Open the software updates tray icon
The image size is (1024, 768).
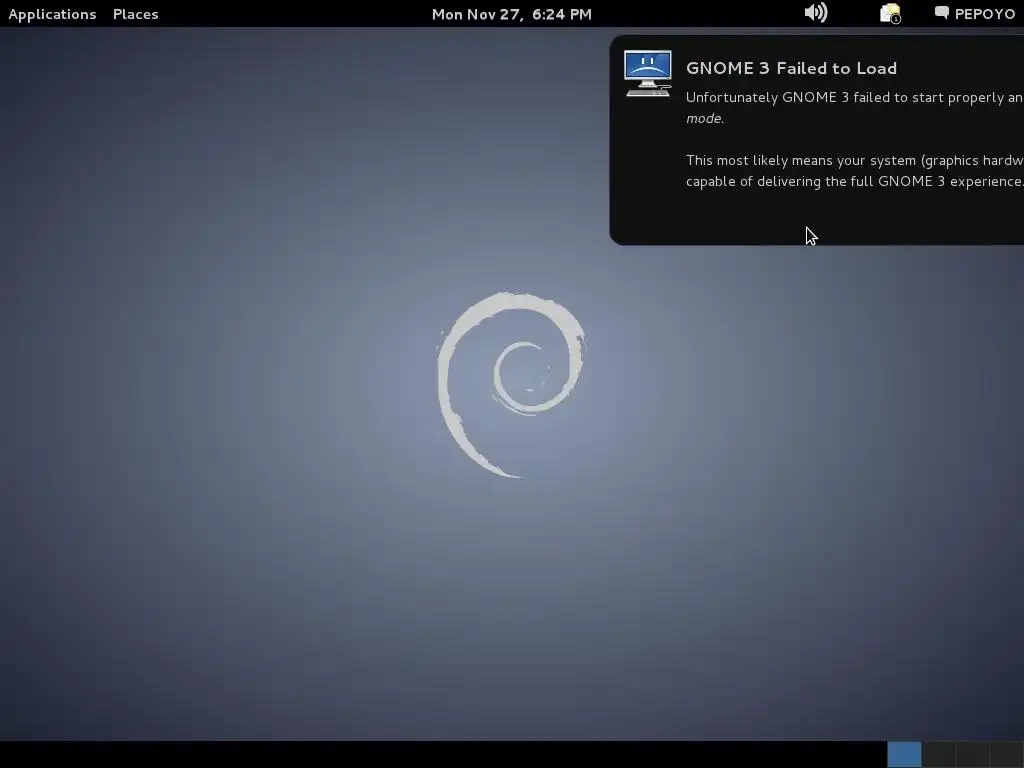pyautogui.click(x=890, y=13)
